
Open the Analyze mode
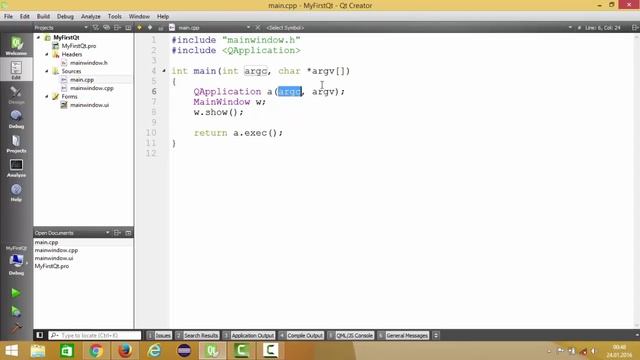click(16, 168)
